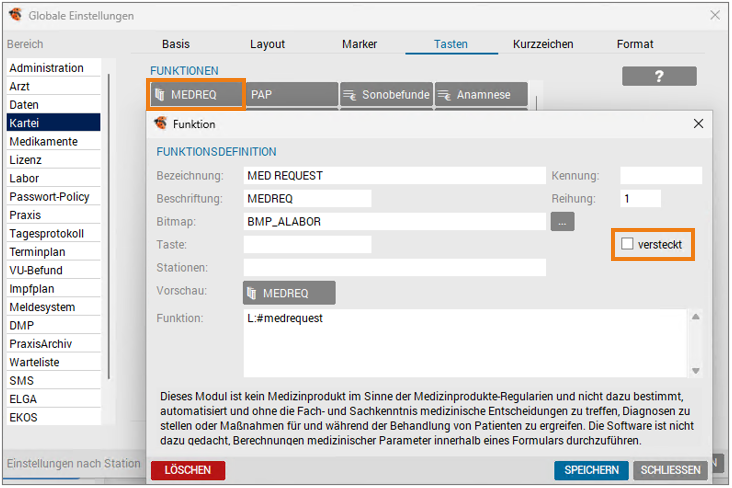732x488 pixels.
Task: Click the question mark help button
Action: click(659, 76)
